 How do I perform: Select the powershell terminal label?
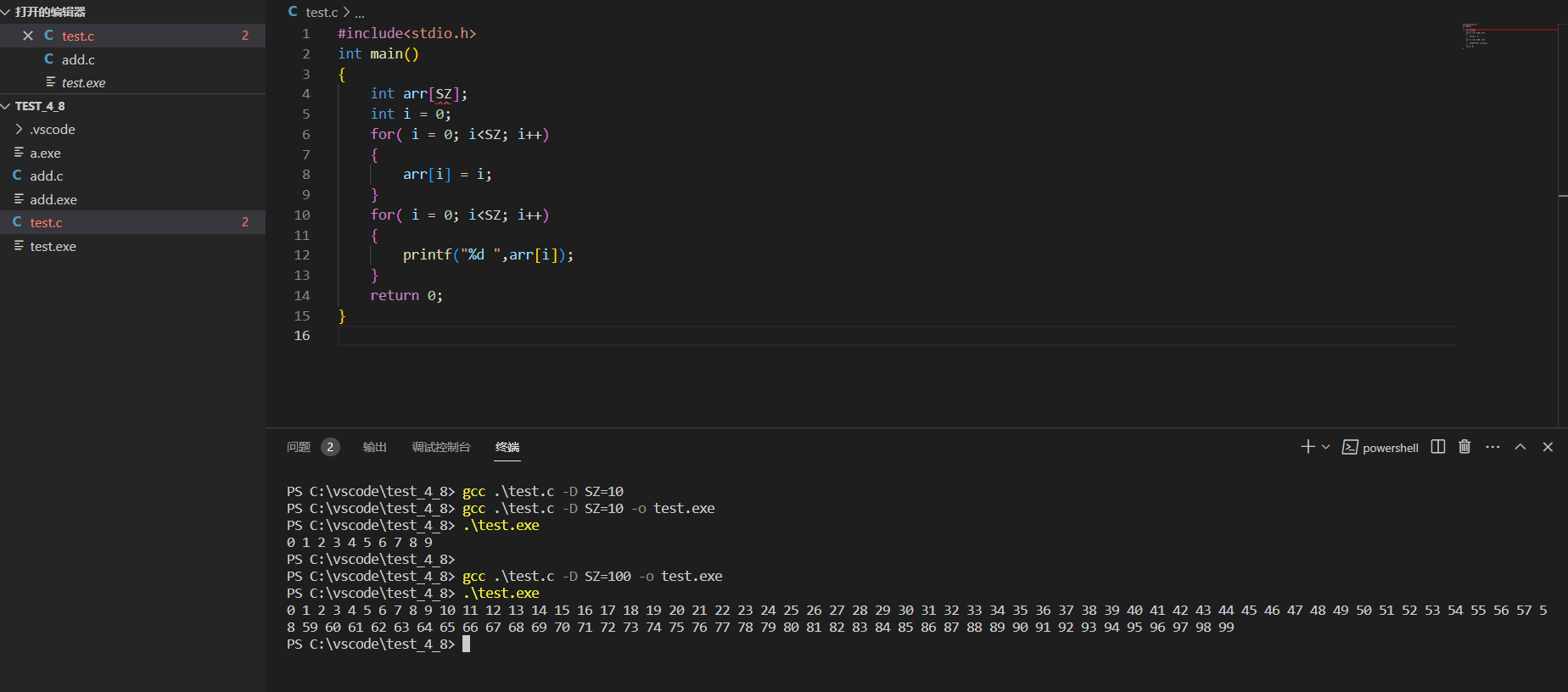[x=1380, y=448]
